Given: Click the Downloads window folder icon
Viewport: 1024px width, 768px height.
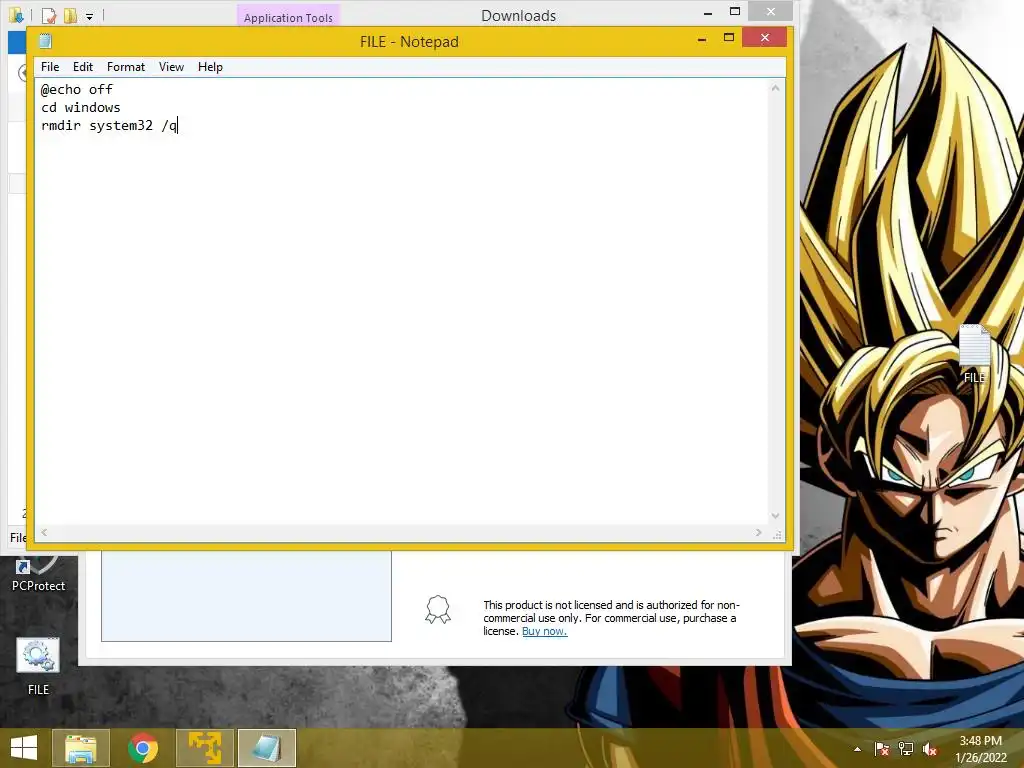Looking at the screenshot, I should pyautogui.click(x=16, y=15).
